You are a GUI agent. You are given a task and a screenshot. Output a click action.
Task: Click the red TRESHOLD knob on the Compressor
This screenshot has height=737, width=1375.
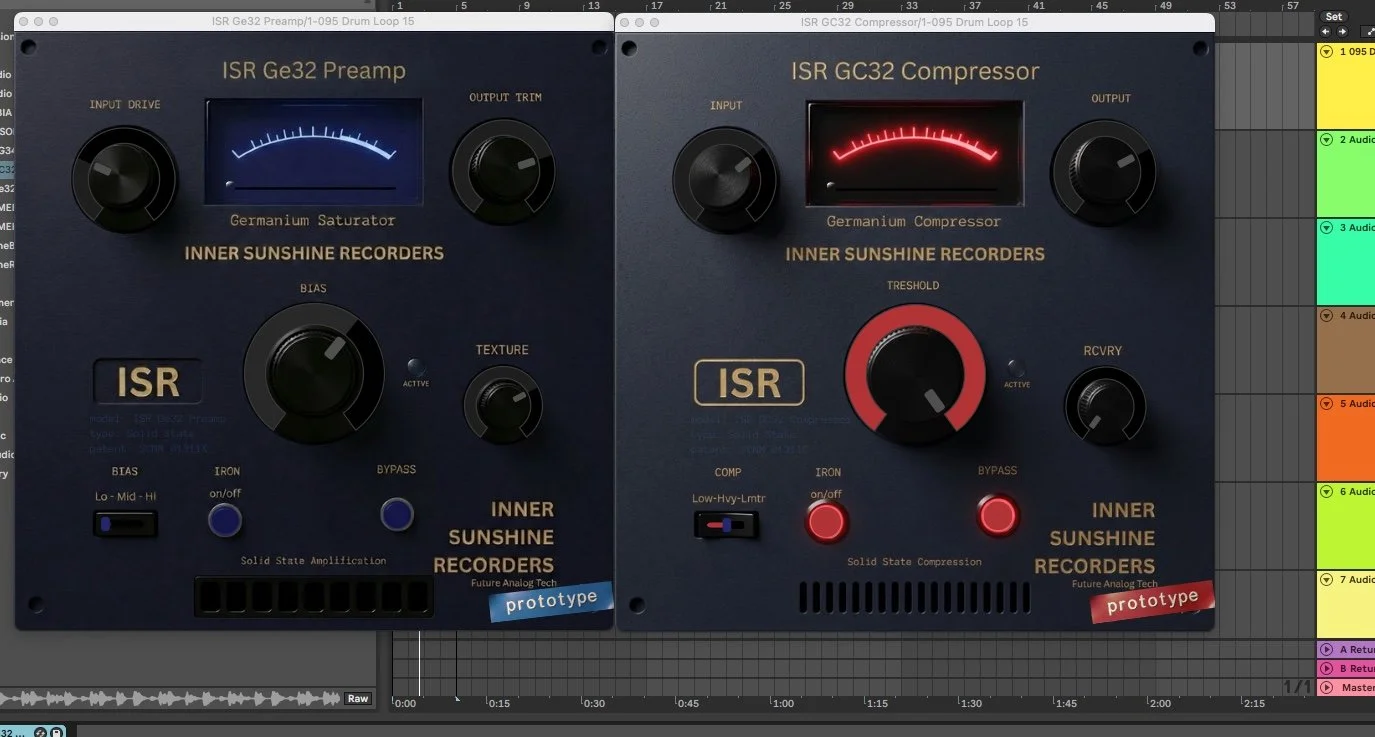(x=915, y=374)
